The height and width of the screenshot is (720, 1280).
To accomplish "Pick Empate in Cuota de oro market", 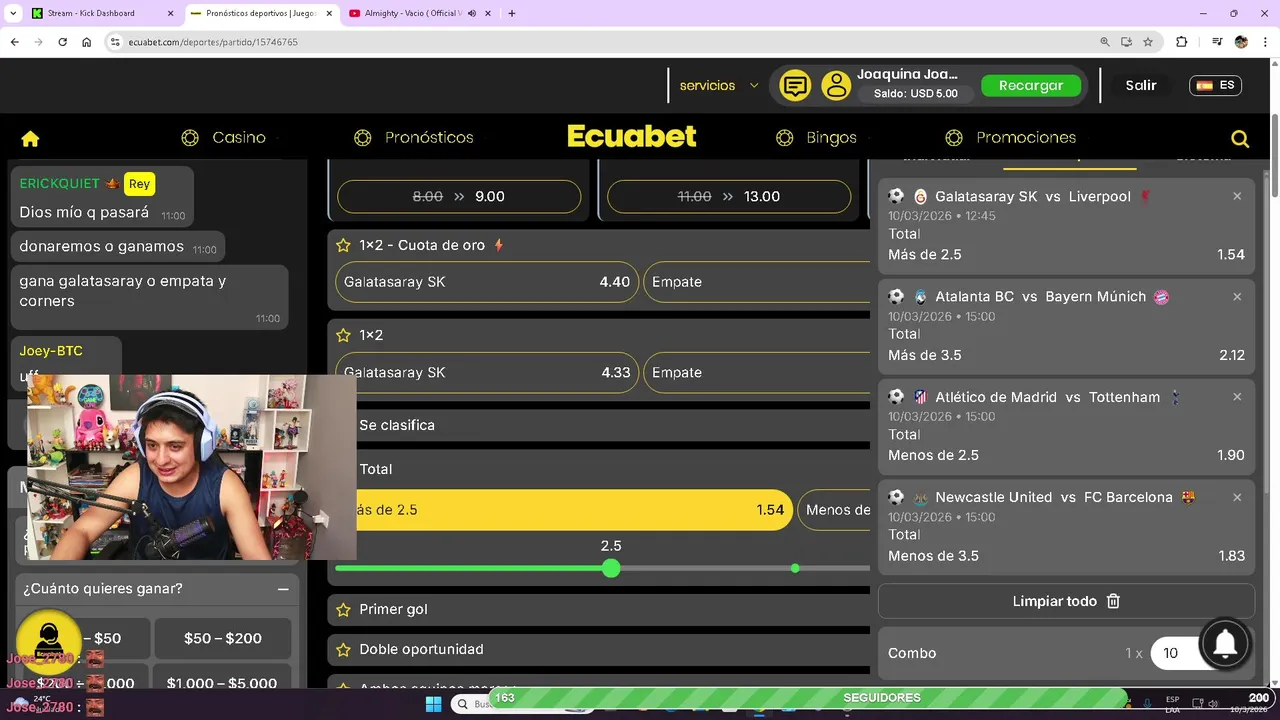I will [757, 282].
